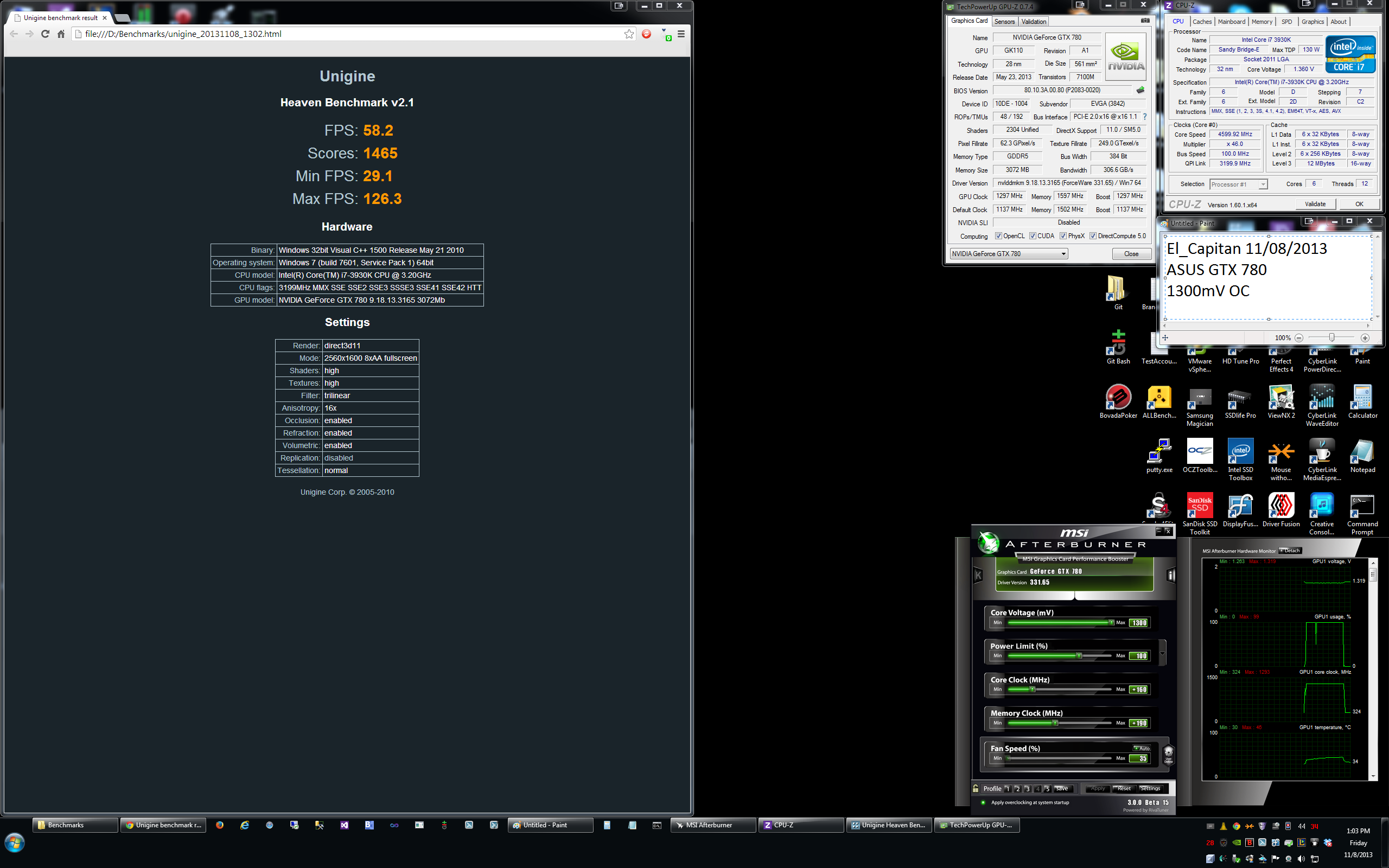
Task: Click the Windows Start orb
Action: tap(14, 843)
